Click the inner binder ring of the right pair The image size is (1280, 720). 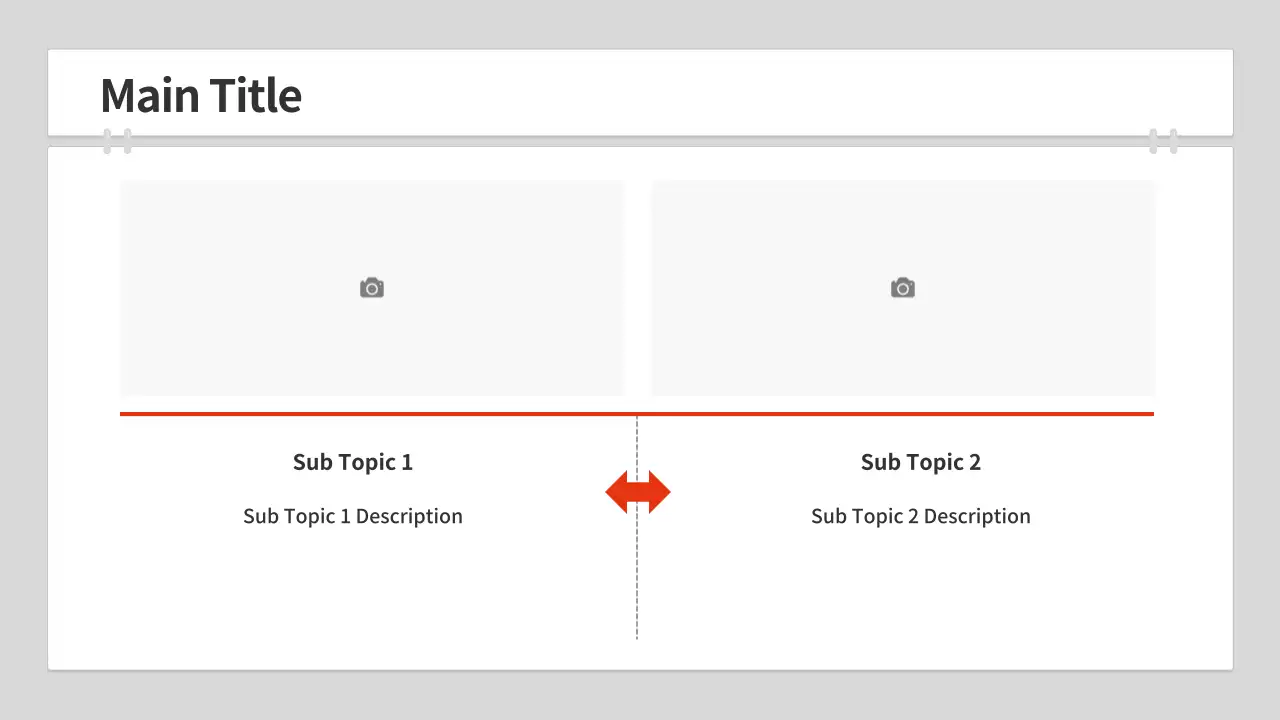1153,141
